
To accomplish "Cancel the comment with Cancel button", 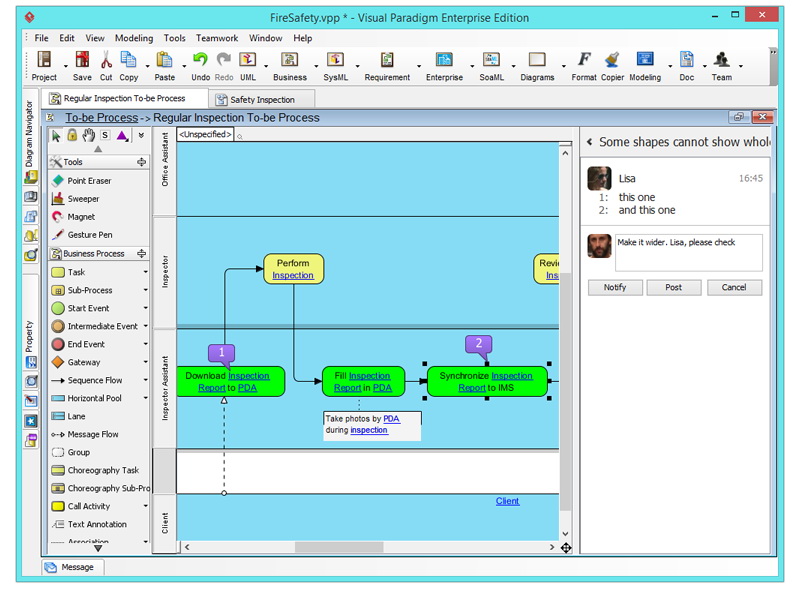I will [x=734, y=287].
